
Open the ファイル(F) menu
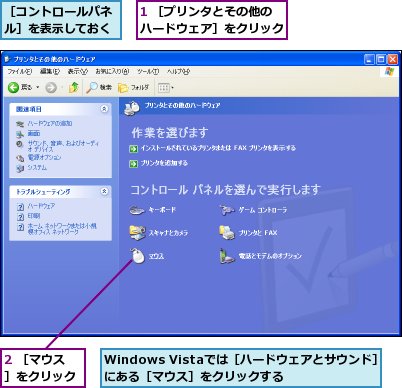20,71
